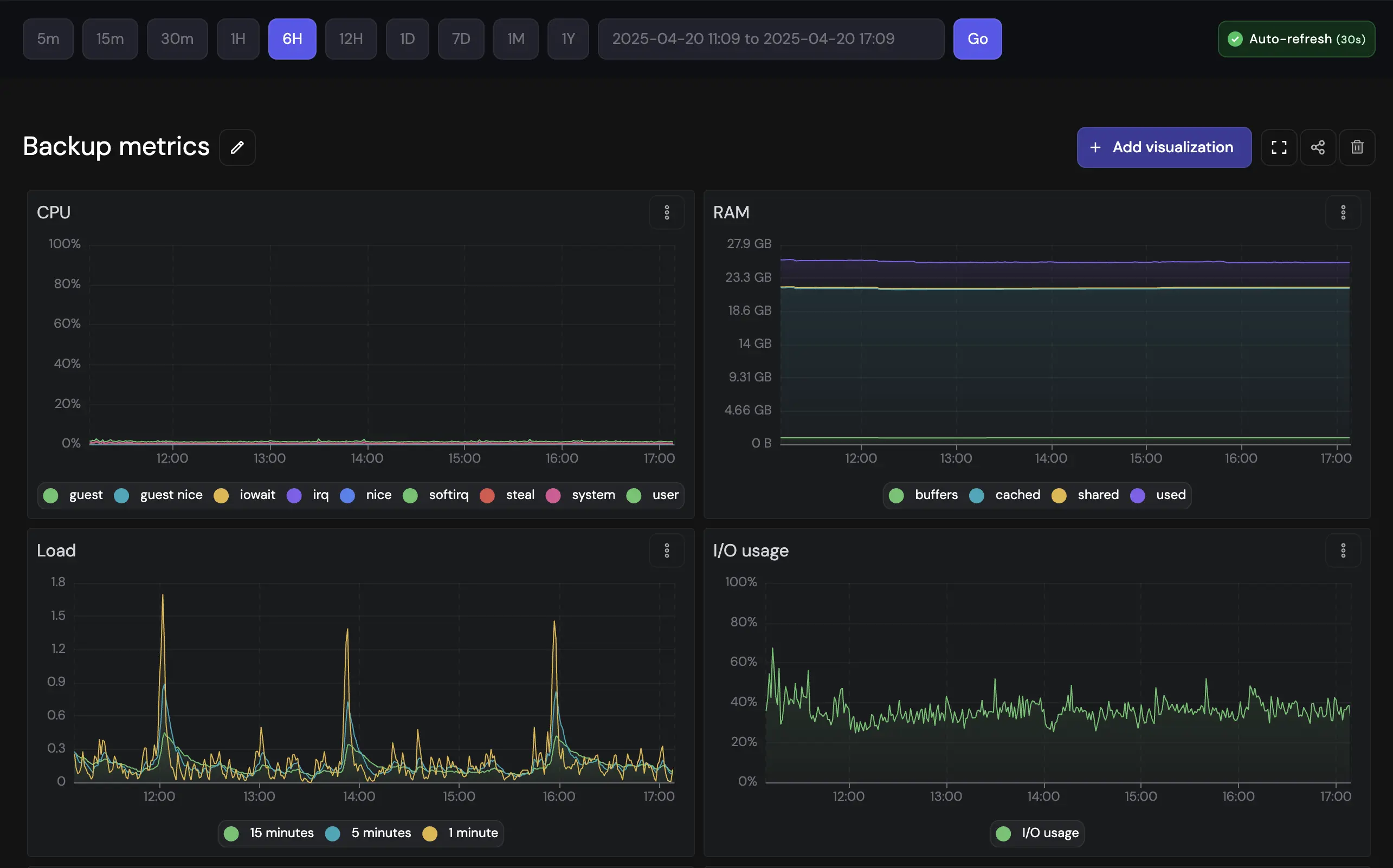1393x868 pixels.
Task: Open the I/O usage panel kebab menu
Action: (x=1343, y=550)
